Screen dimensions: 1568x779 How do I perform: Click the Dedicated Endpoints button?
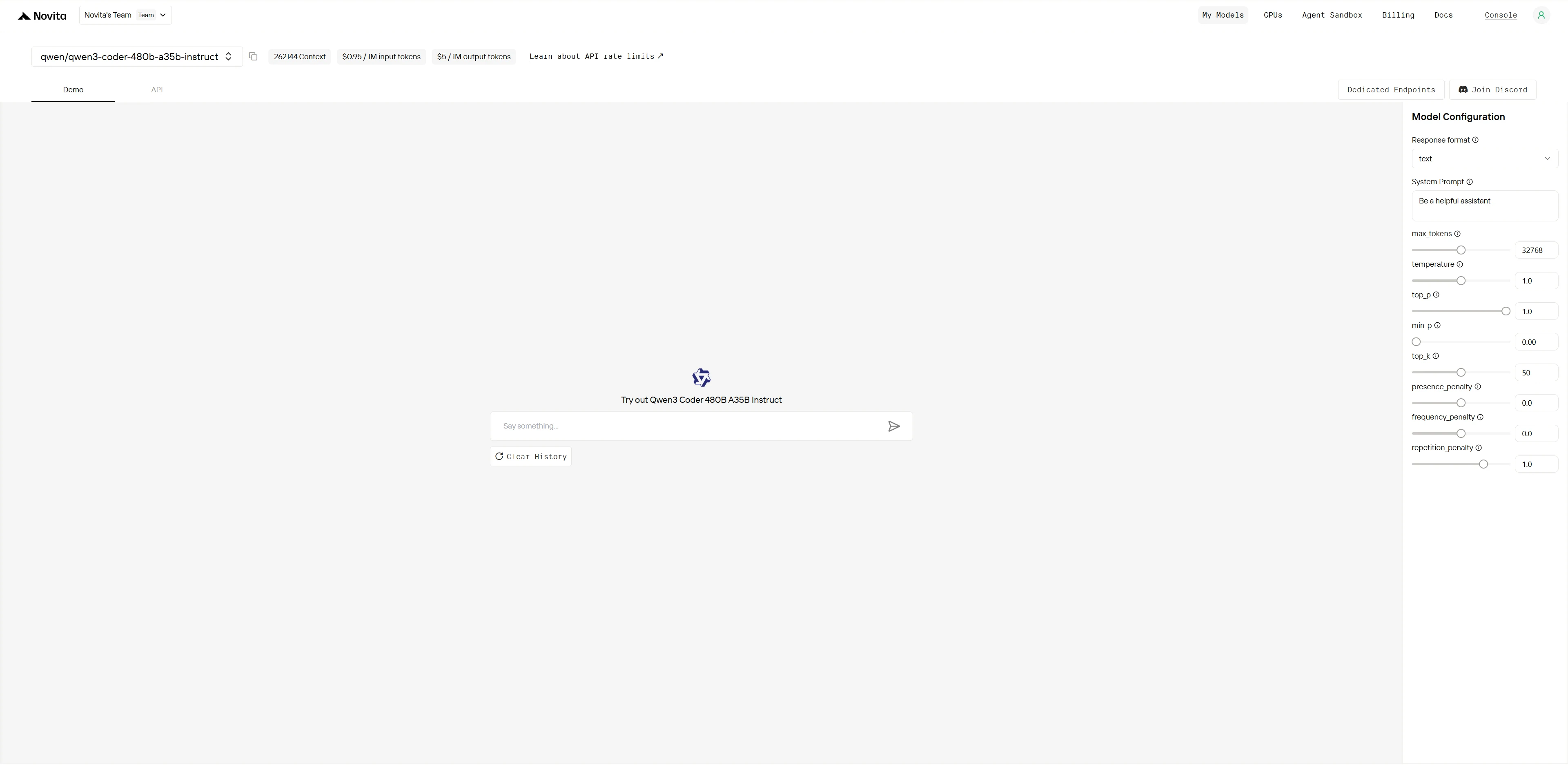[x=1391, y=89]
